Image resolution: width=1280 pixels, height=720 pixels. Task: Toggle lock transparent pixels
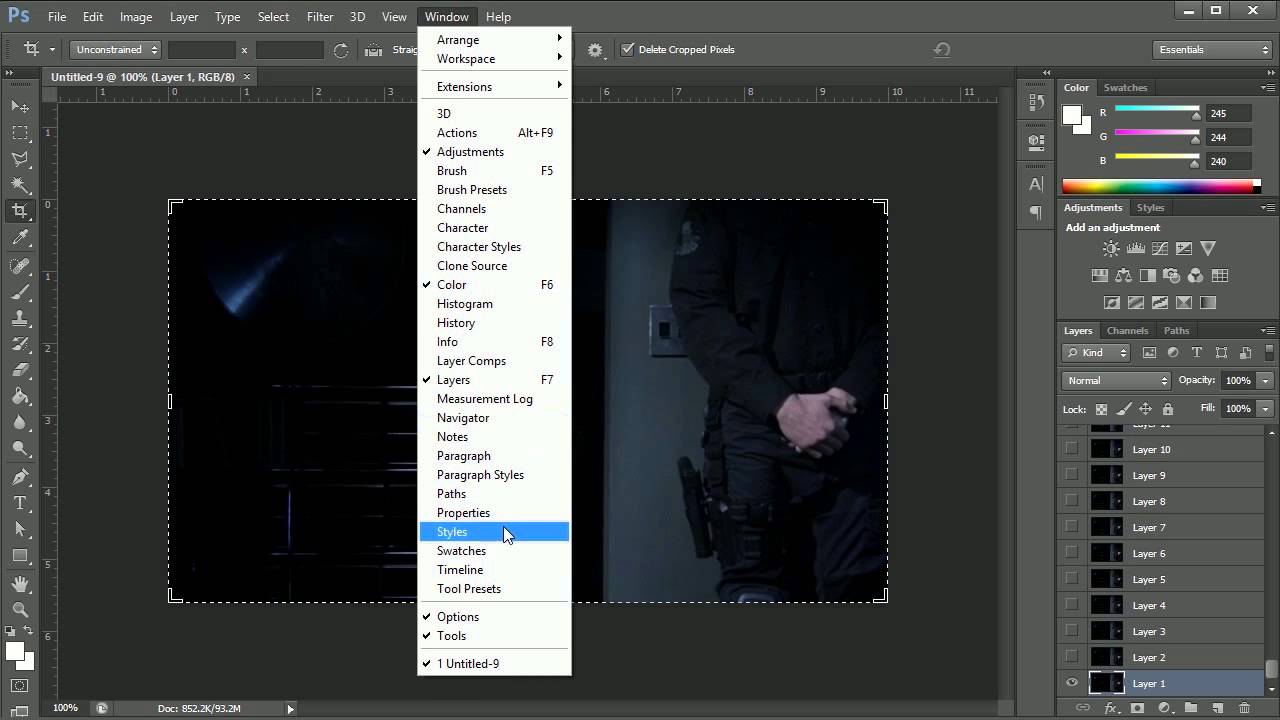(x=1101, y=409)
